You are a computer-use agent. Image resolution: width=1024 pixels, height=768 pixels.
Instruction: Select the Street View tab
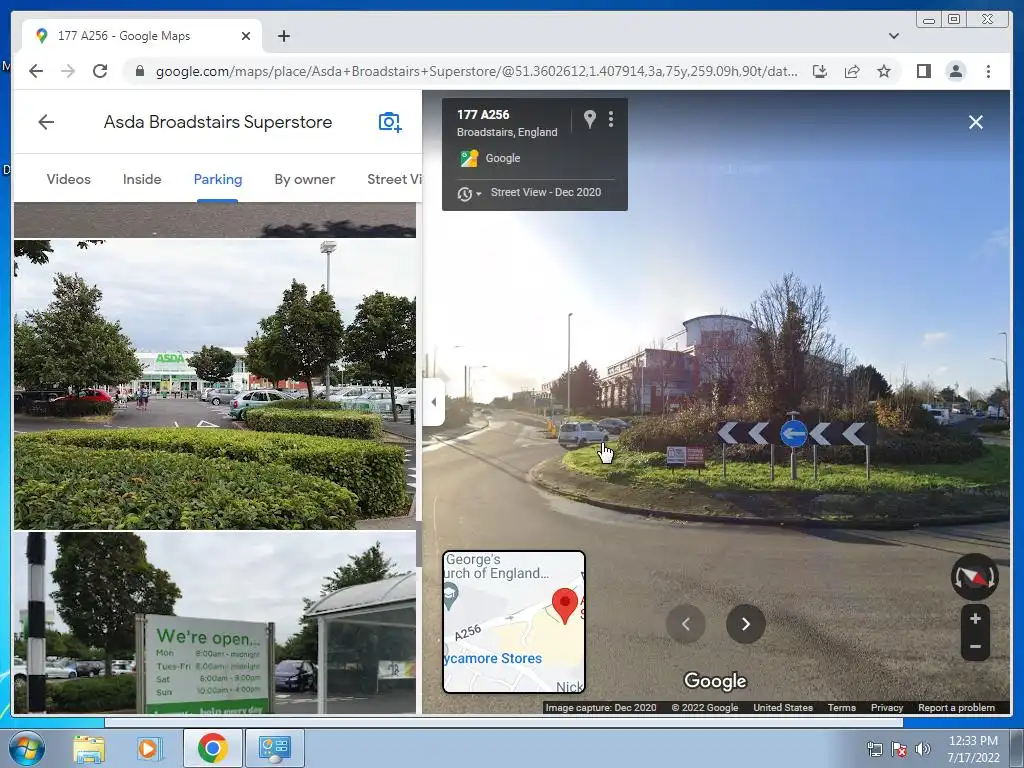tap(394, 179)
